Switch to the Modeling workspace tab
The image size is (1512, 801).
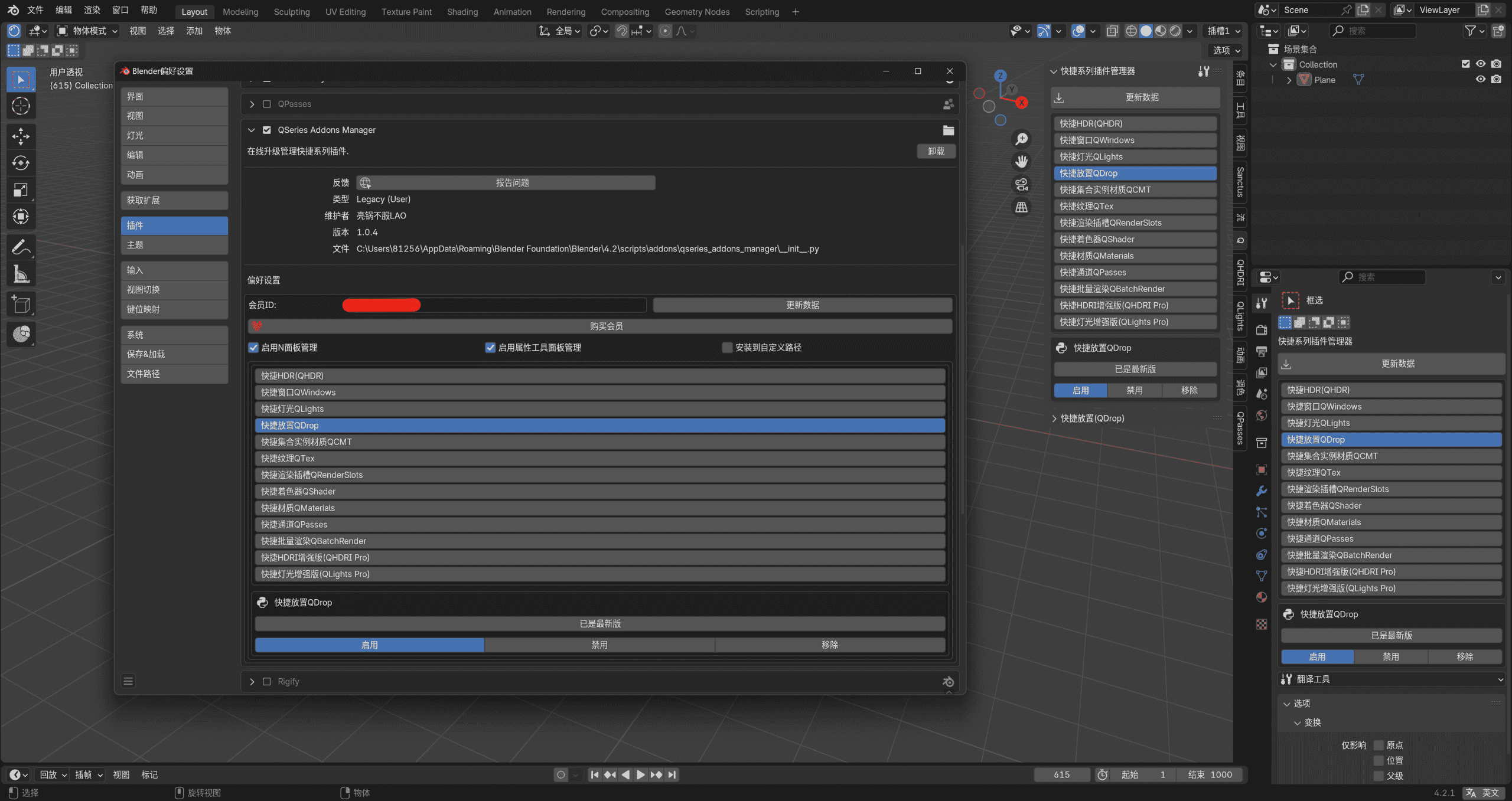[x=240, y=12]
